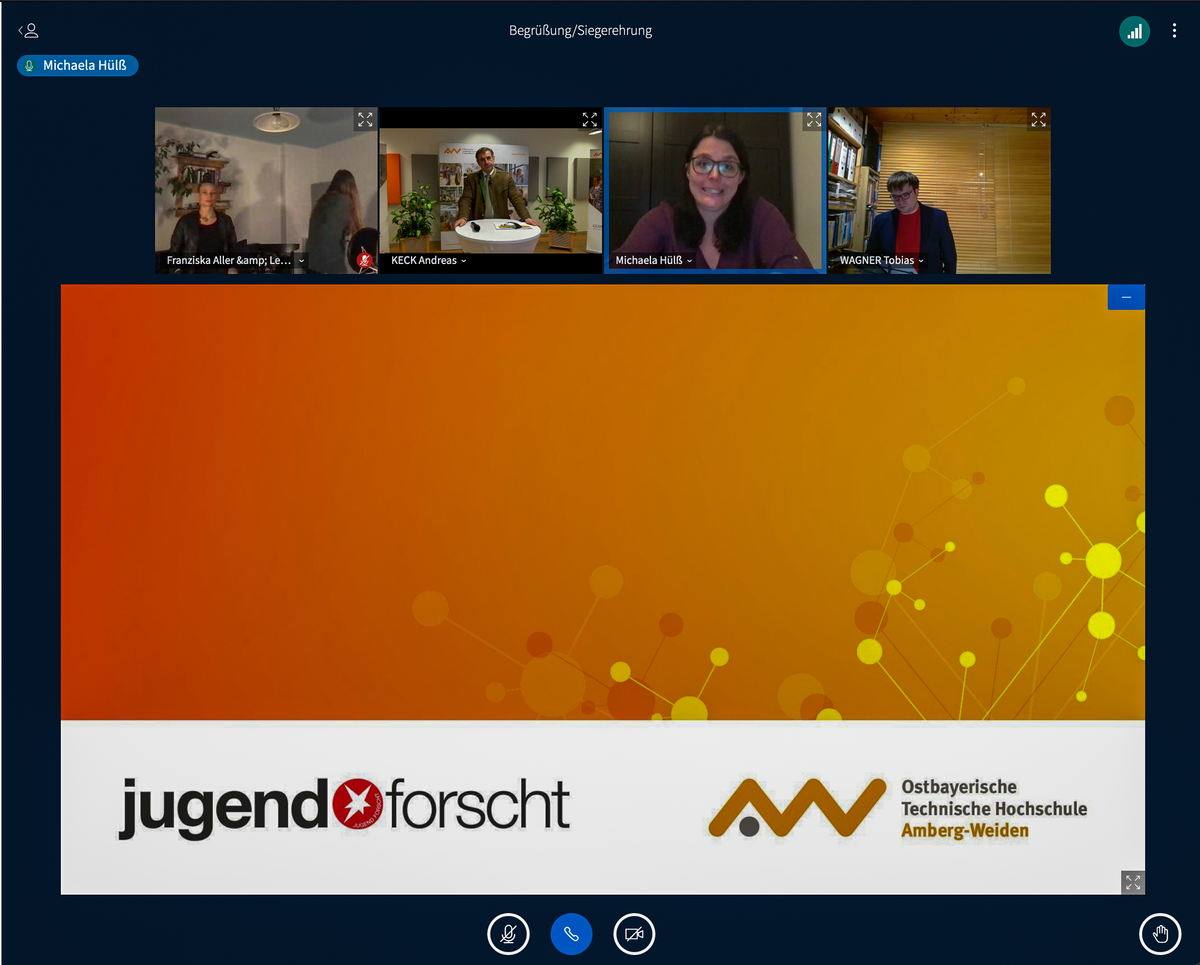Click the Jugend forscht logo on slide

pos(345,808)
